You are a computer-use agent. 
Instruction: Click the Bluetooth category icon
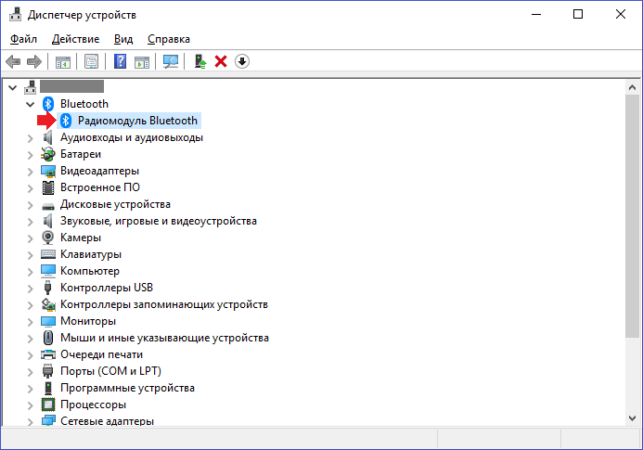click(48, 104)
